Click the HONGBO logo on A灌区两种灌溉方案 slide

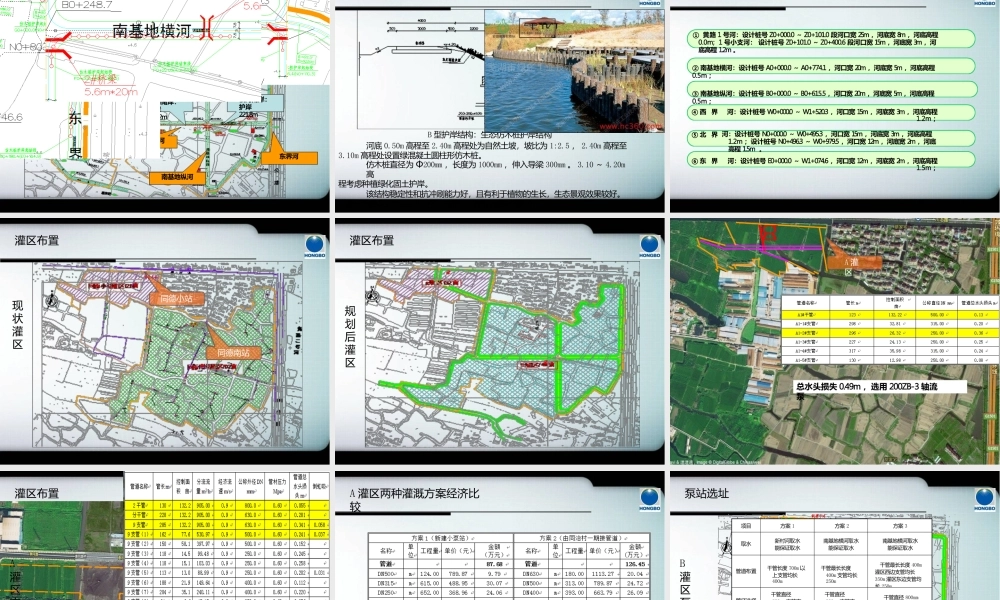pyautogui.click(x=650, y=499)
